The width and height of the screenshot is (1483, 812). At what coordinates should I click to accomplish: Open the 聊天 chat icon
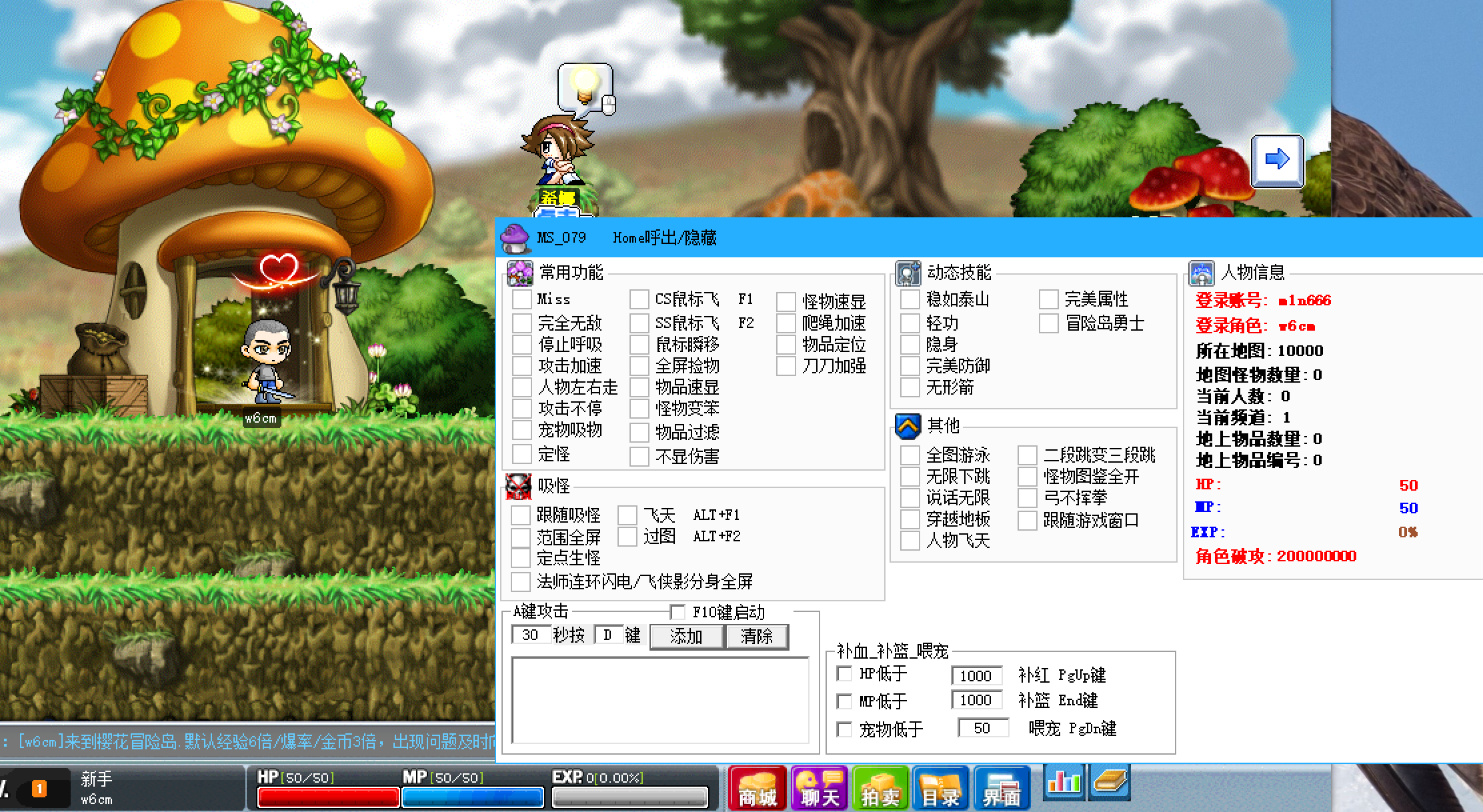tap(820, 789)
